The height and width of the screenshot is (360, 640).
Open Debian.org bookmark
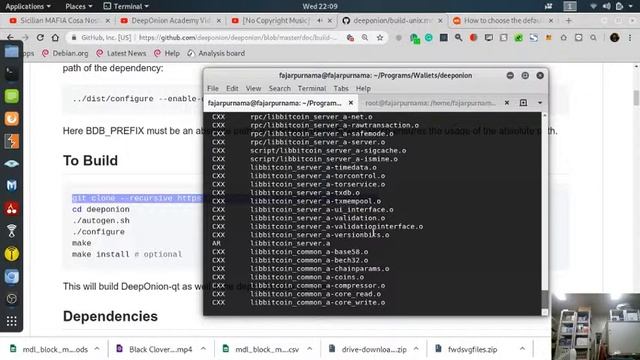pyautogui.click(x=65, y=53)
